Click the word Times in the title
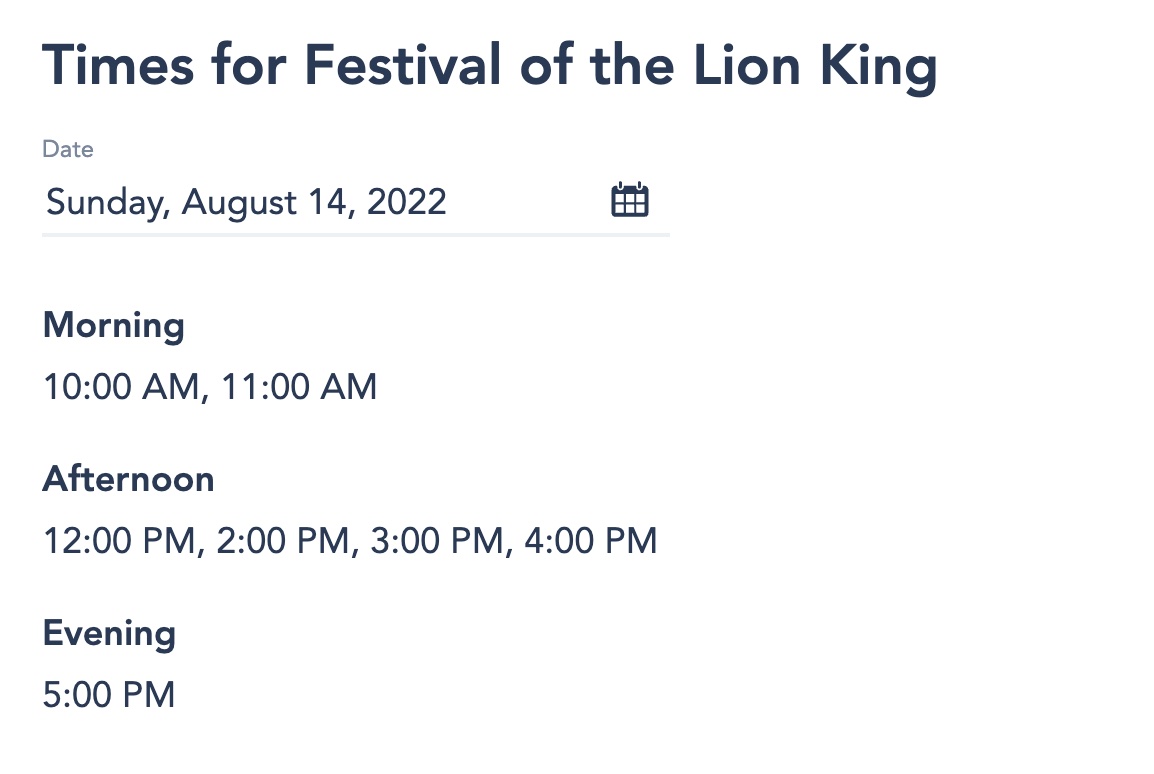 coord(115,66)
